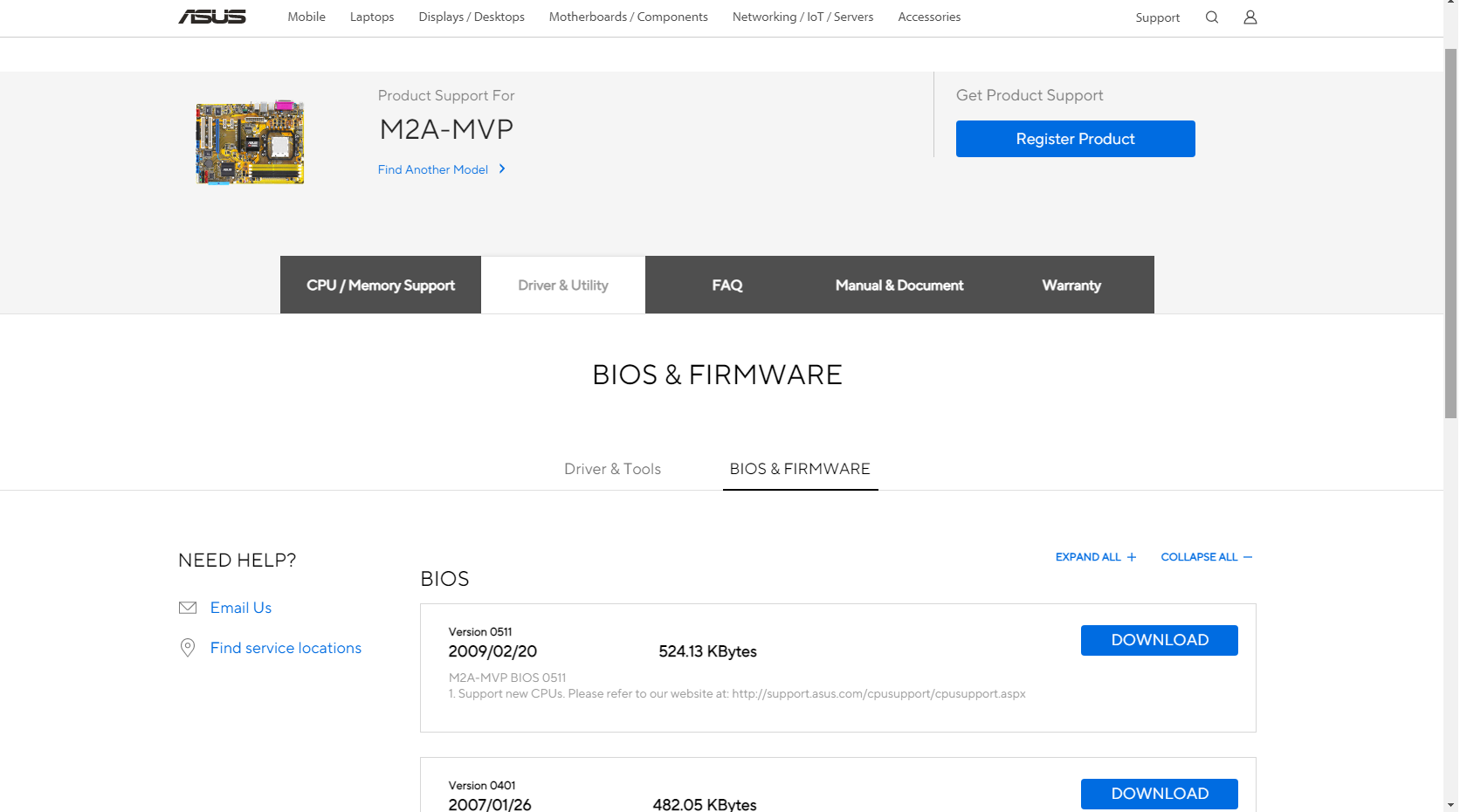Open Motherboards / Components menu

[x=628, y=17]
